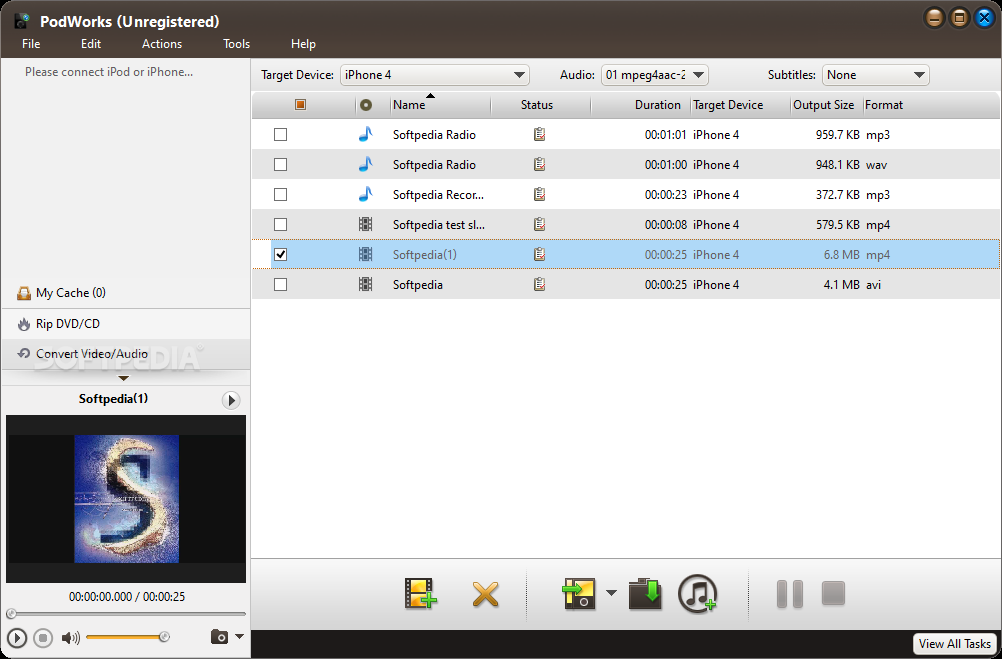Click the export to folder icon

point(646,594)
